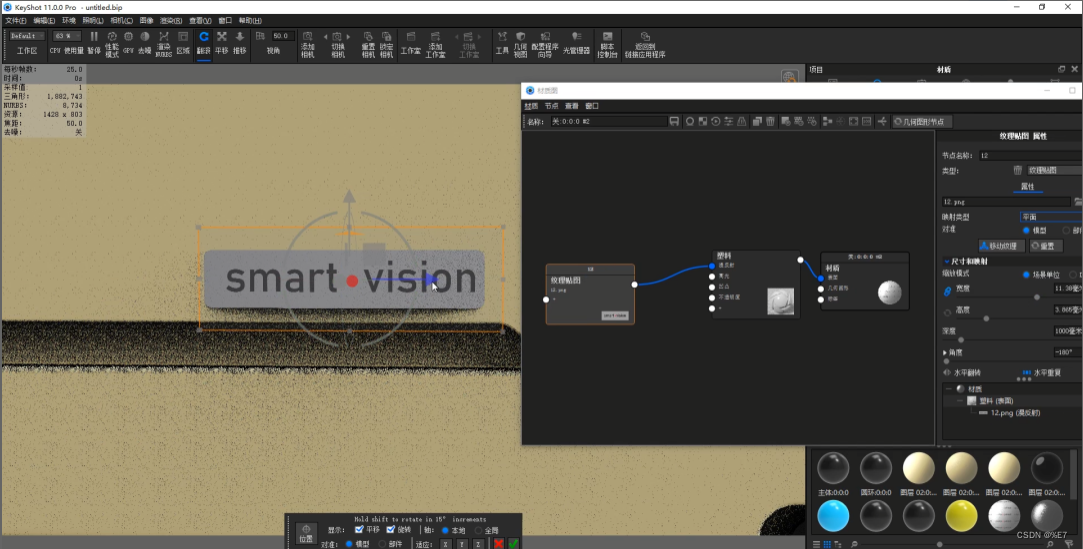Select the 全局 global axis radio
This screenshot has width=1083, height=549.
tap(478, 530)
